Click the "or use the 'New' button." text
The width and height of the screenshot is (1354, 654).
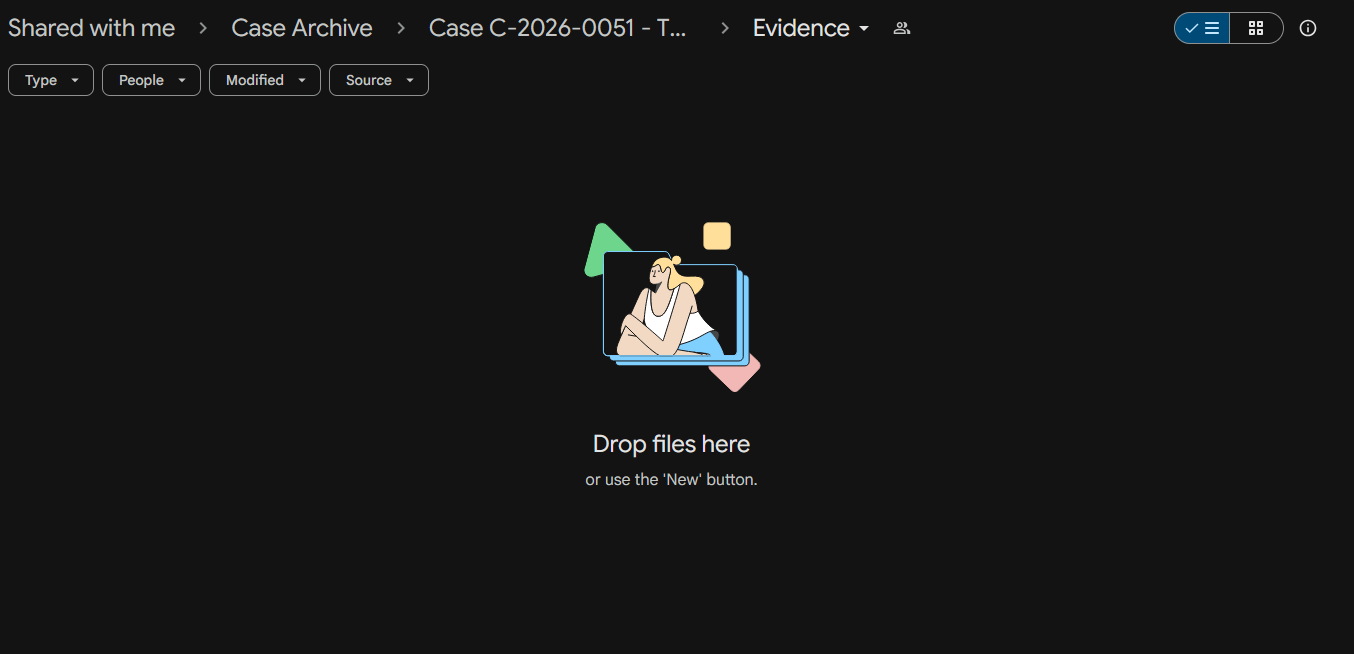[x=672, y=480]
